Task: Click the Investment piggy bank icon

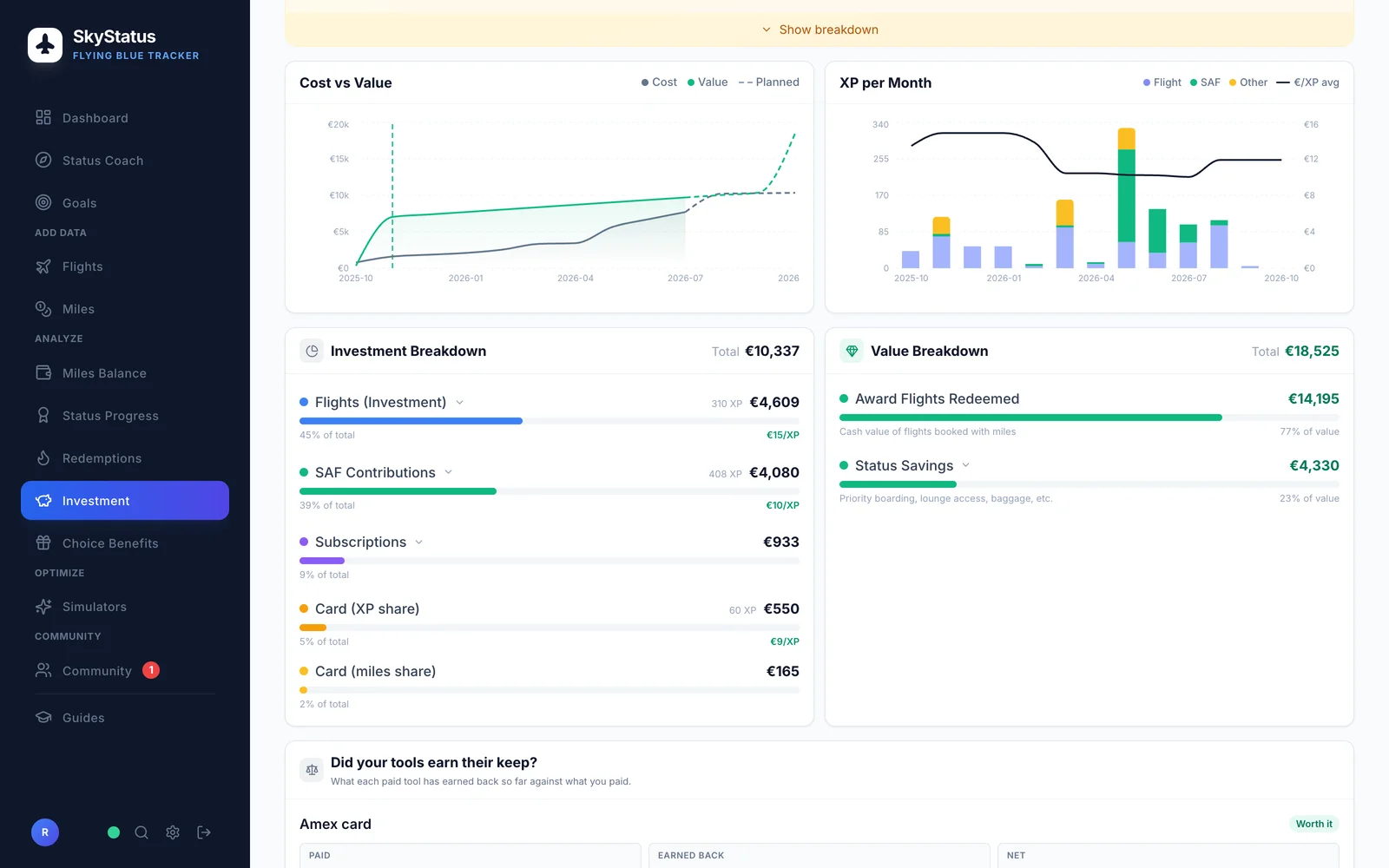Action: pos(43,501)
